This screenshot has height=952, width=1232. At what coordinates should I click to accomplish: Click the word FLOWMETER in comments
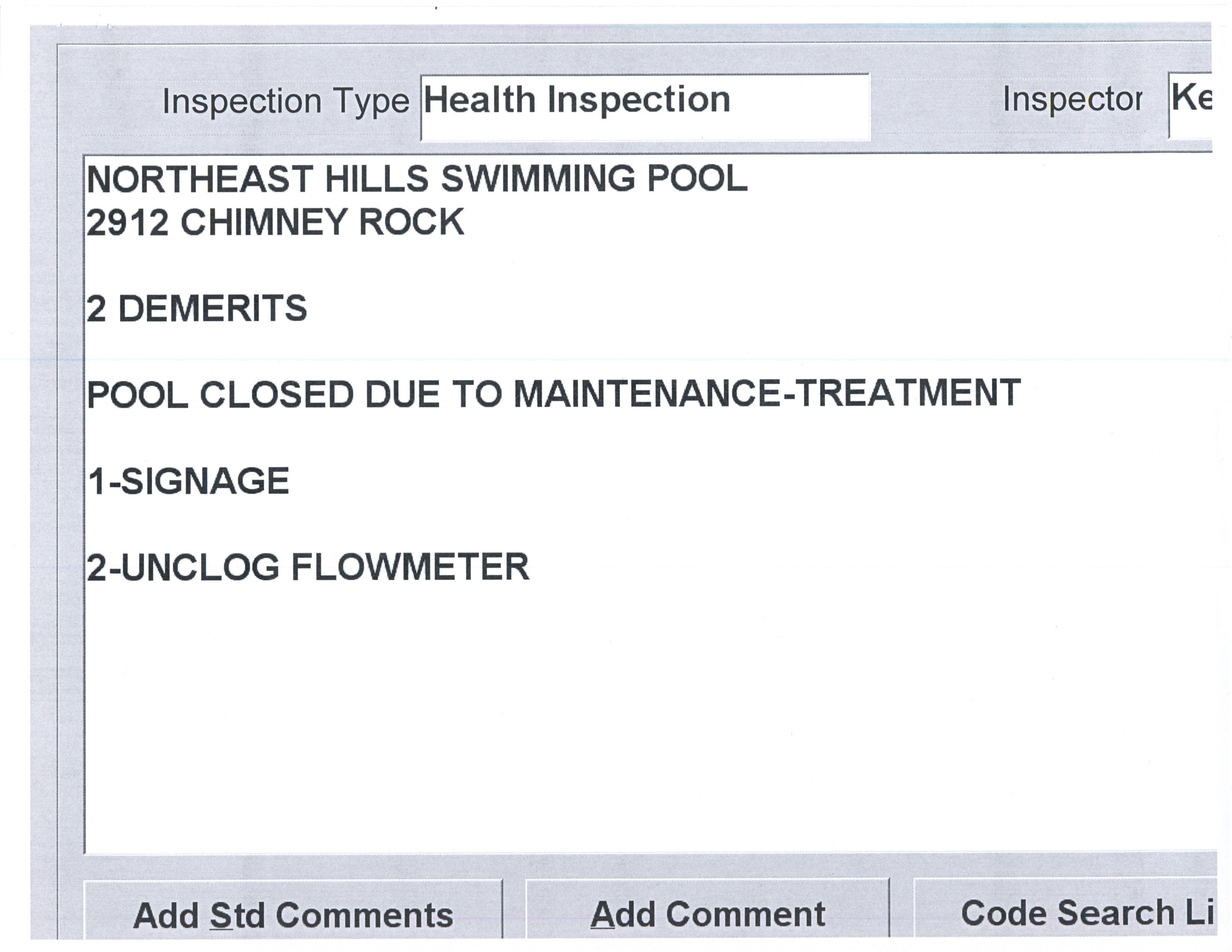(410, 568)
